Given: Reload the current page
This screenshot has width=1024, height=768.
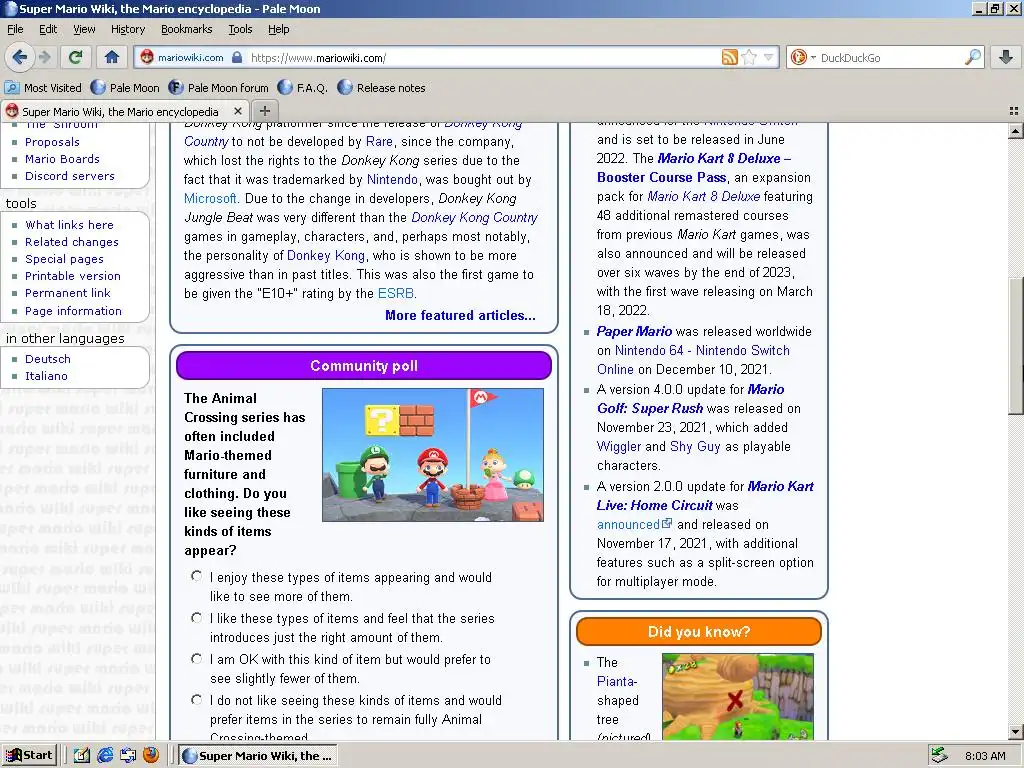Looking at the screenshot, I should coord(75,57).
